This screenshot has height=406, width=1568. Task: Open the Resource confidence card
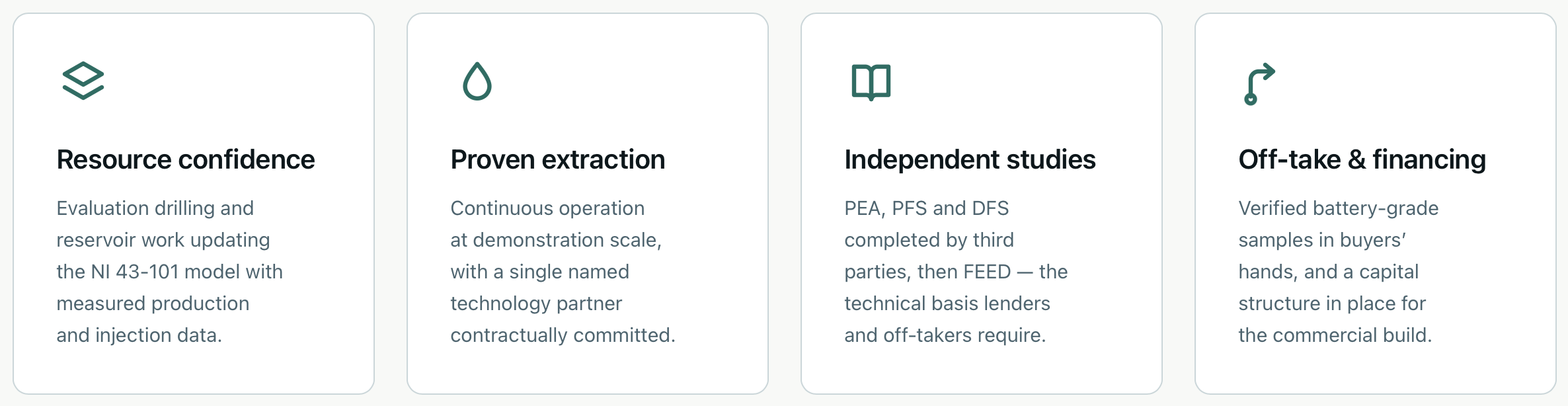click(x=194, y=204)
